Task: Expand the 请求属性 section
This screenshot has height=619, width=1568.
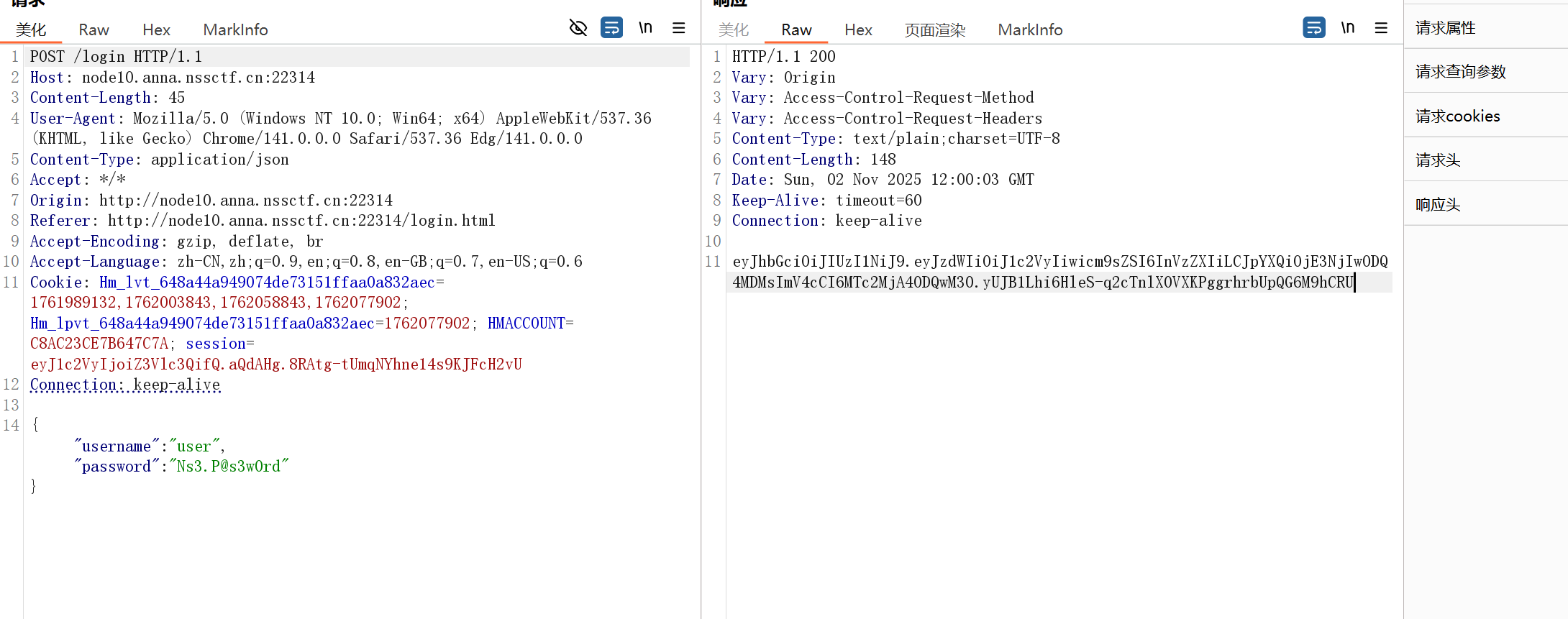Action: pos(1446,28)
